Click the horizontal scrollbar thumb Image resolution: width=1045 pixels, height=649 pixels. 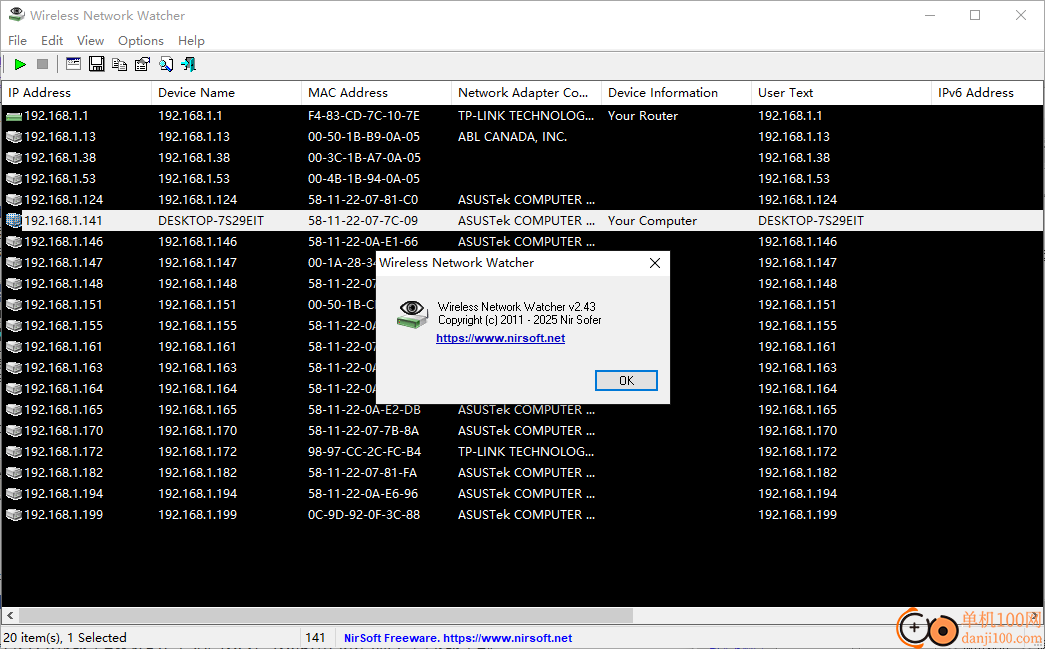(325, 616)
